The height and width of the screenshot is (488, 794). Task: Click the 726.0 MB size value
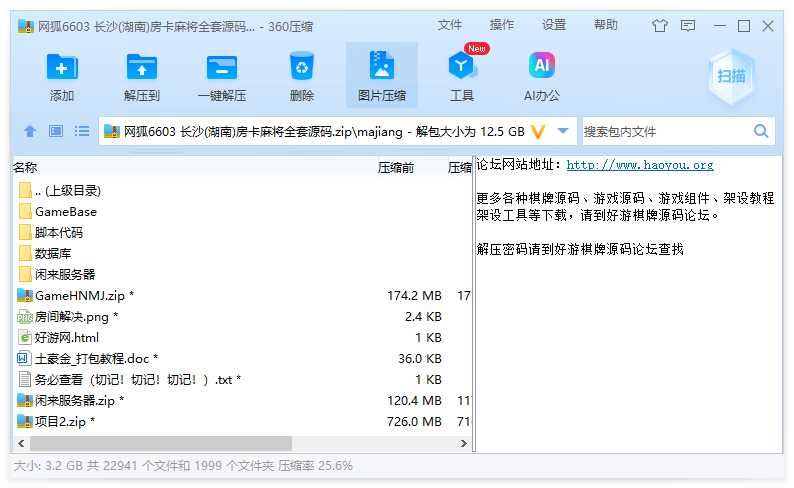pos(414,422)
